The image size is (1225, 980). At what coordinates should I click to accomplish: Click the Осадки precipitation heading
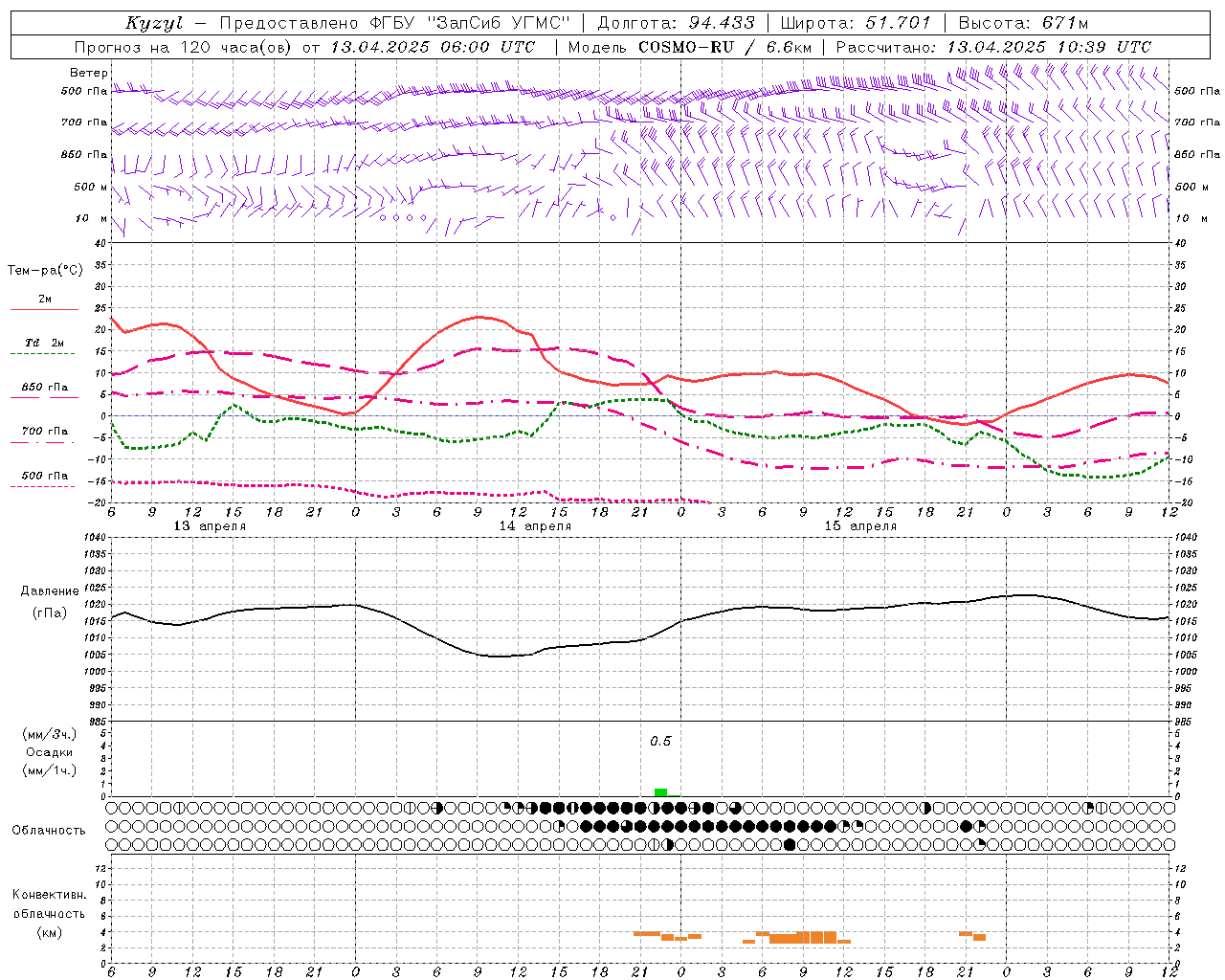point(49,752)
